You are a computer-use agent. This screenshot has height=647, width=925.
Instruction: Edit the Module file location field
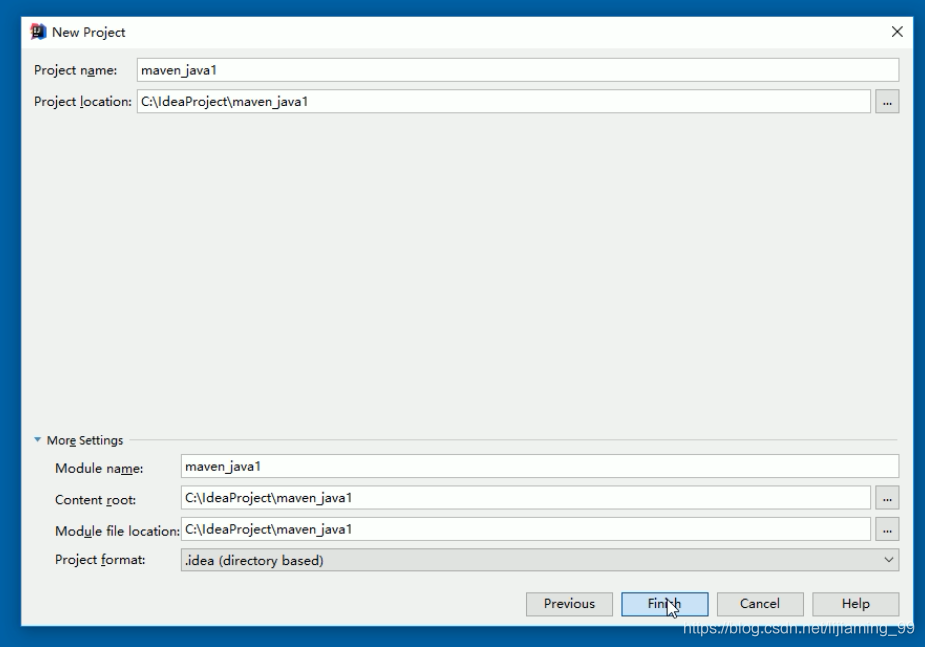pyautogui.click(x=526, y=529)
